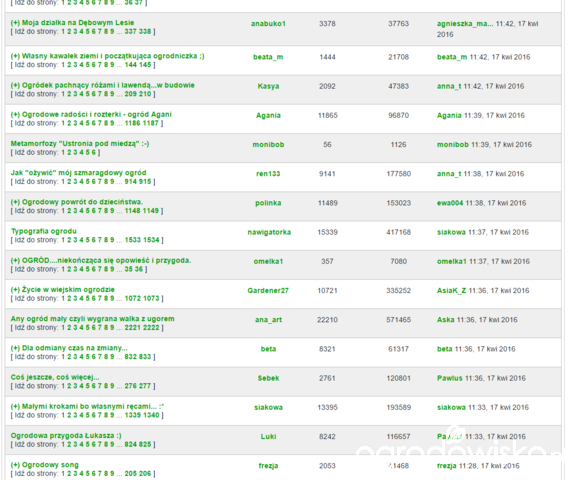Image resolution: width=576 pixels, height=480 pixels.
Task: Open thread 'Życie w wiejskim ogrodzie'
Action: [68, 290]
